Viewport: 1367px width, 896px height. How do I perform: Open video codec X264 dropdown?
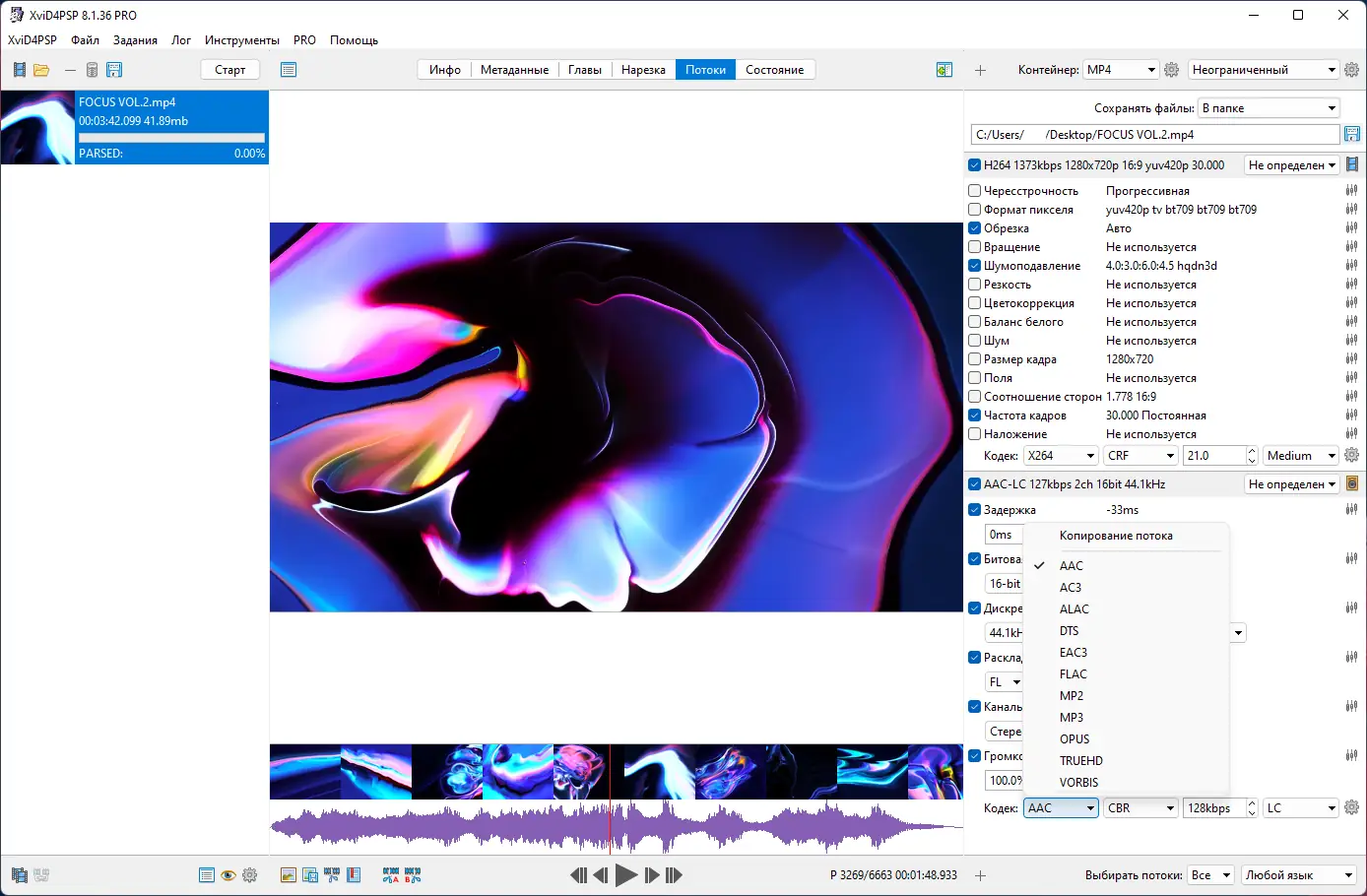pyautogui.click(x=1061, y=455)
